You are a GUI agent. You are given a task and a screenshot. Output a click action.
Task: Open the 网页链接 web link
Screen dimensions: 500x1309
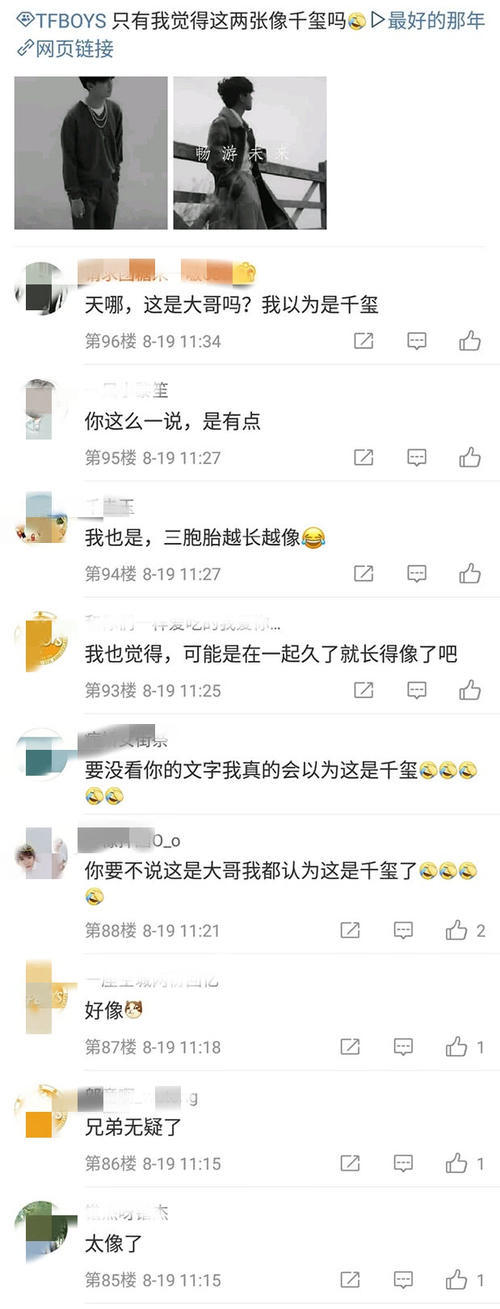pos(66,48)
